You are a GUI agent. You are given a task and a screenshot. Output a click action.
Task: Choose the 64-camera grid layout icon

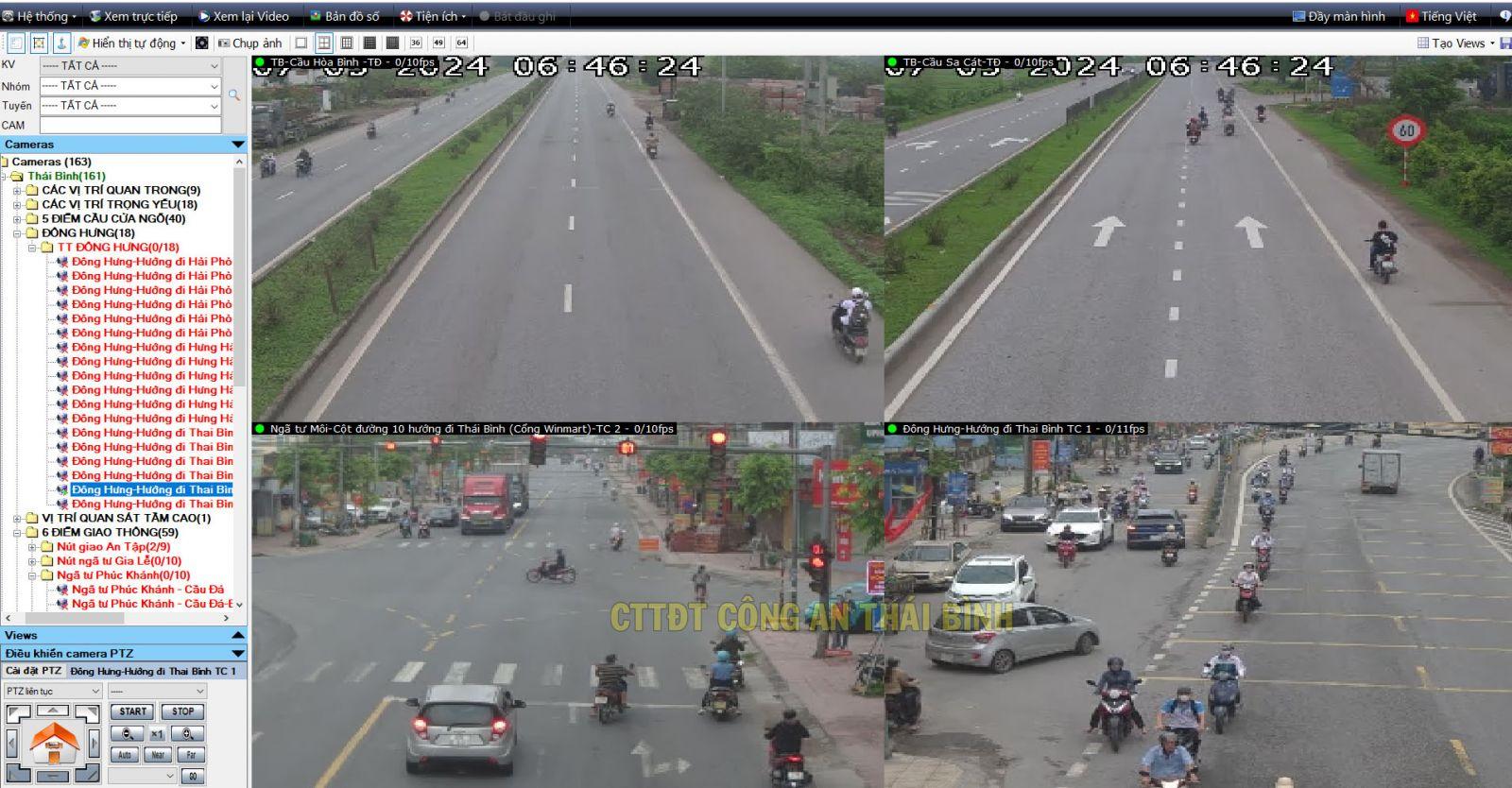pos(461,43)
